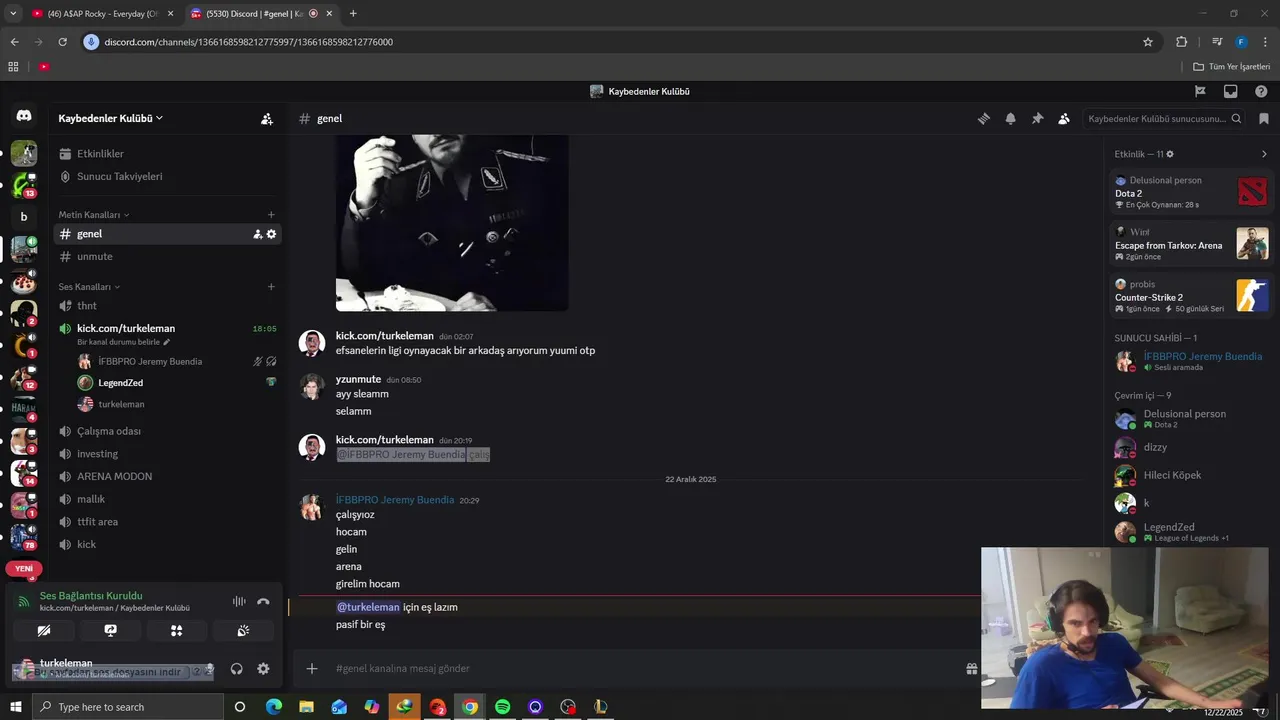Switch to the A$AP Rocky YouTube tab

coord(103,13)
